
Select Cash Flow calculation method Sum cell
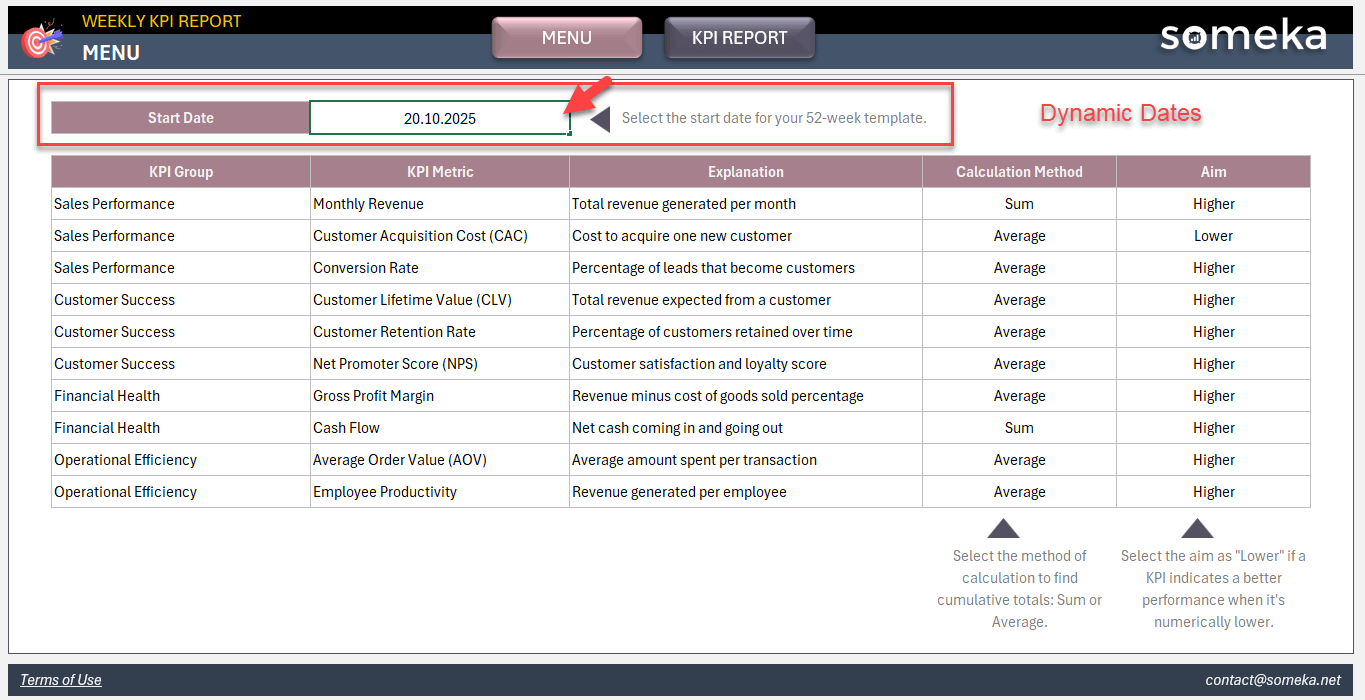coord(1019,428)
